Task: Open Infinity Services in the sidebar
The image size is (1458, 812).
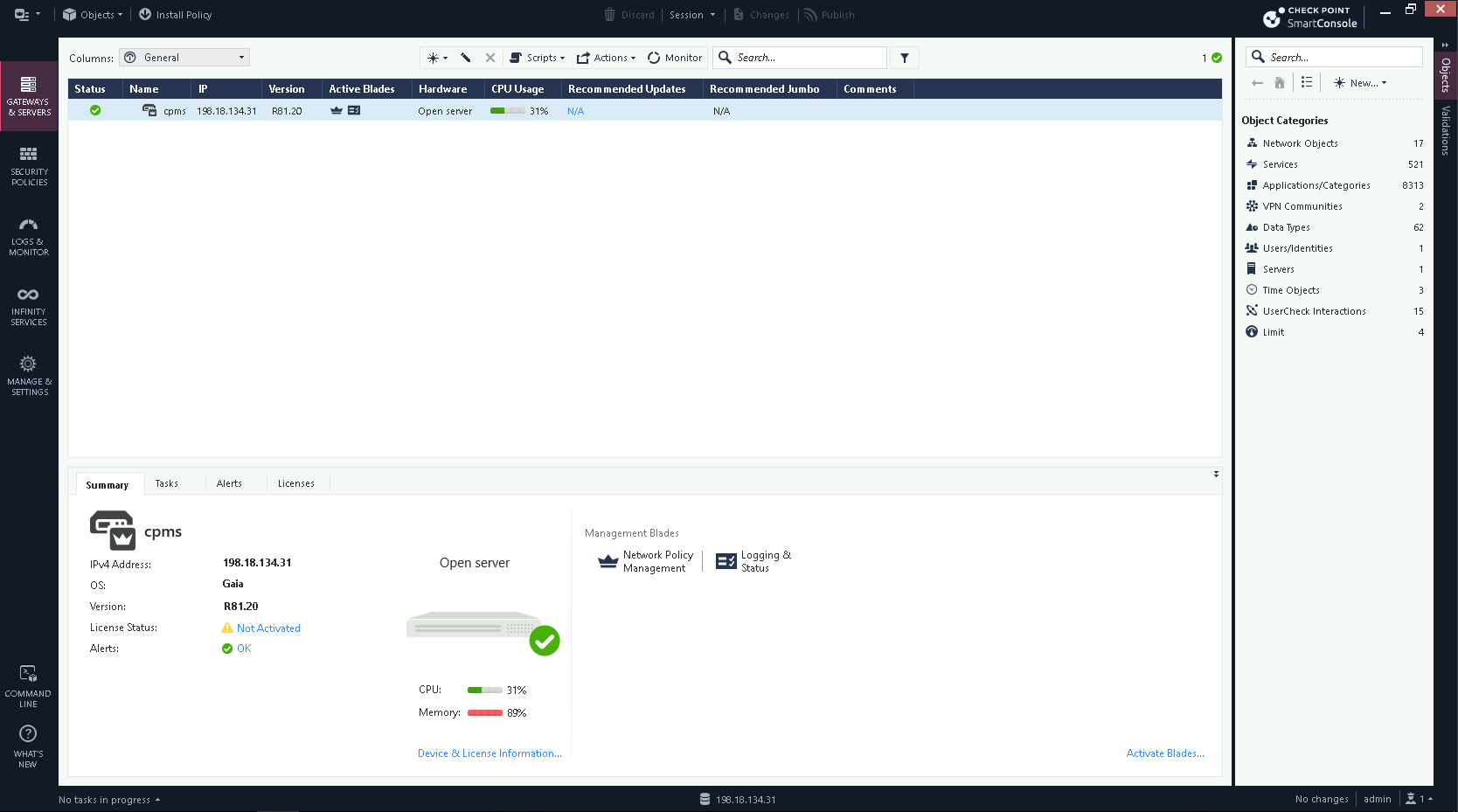Action: pos(29,306)
